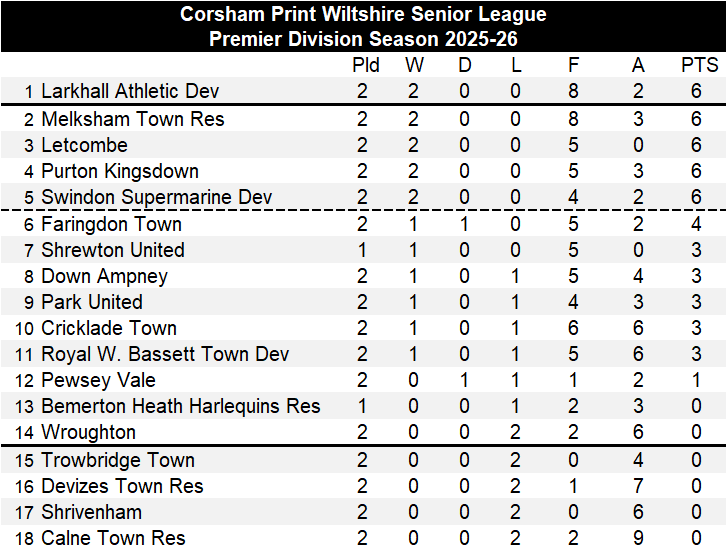Open the Purton Kingsdown team entry
The width and height of the screenshot is (726, 551).
[119, 172]
